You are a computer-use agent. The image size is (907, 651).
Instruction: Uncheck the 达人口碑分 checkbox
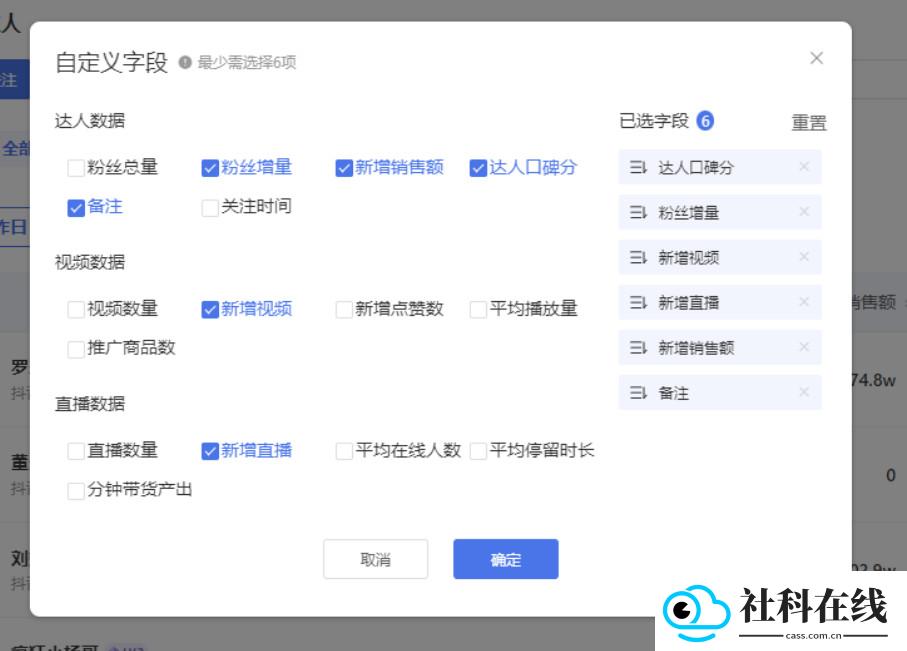(x=478, y=168)
